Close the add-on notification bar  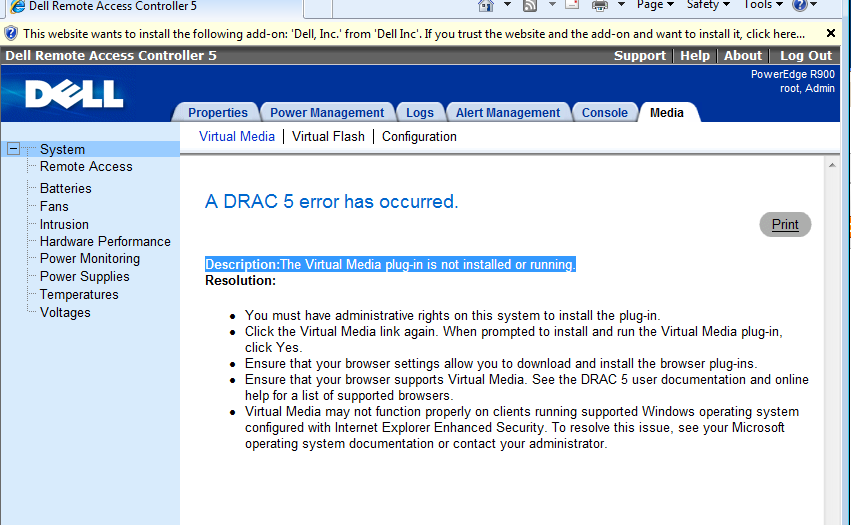(830, 33)
